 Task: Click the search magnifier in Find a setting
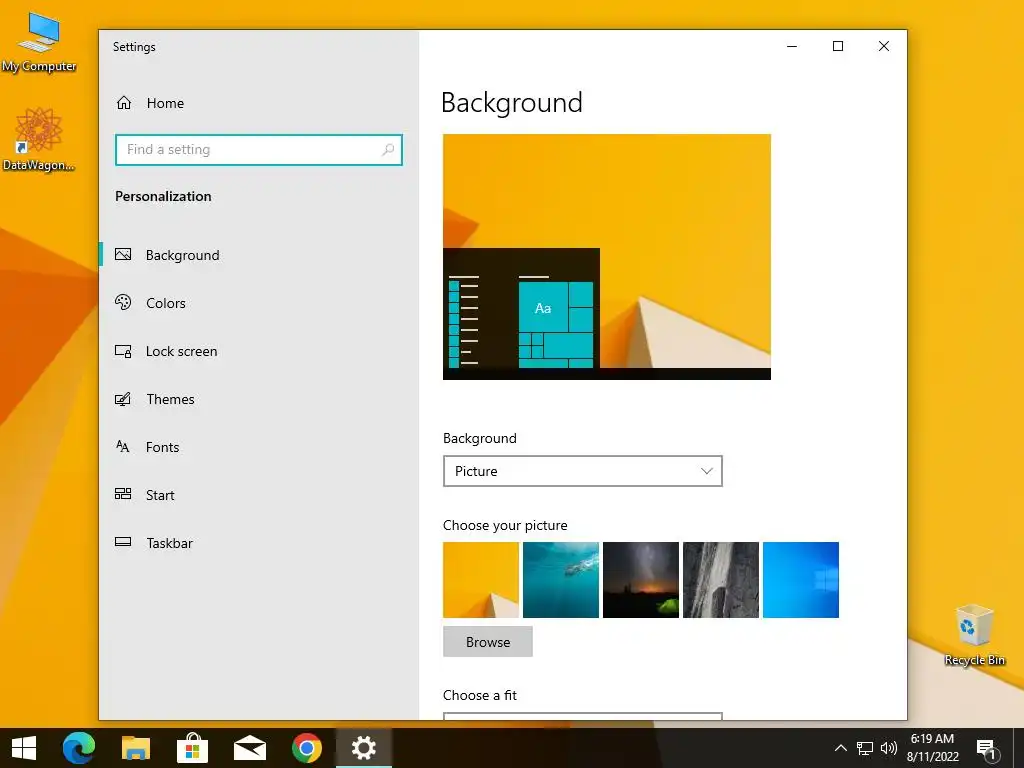[x=388, y=150]
